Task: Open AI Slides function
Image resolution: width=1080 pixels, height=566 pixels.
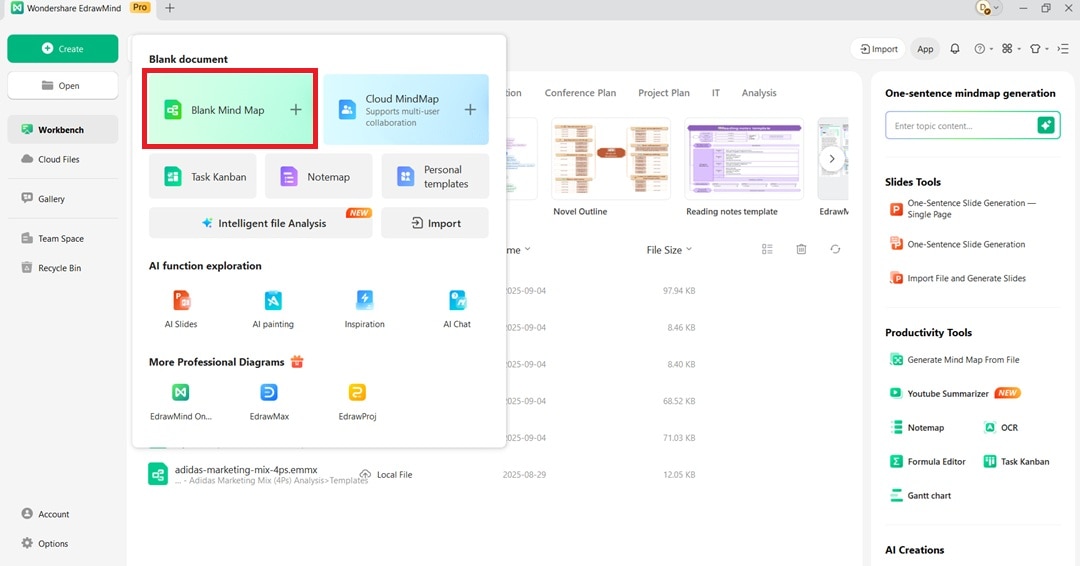Action: pyautogui.click(x=181, y=308)
